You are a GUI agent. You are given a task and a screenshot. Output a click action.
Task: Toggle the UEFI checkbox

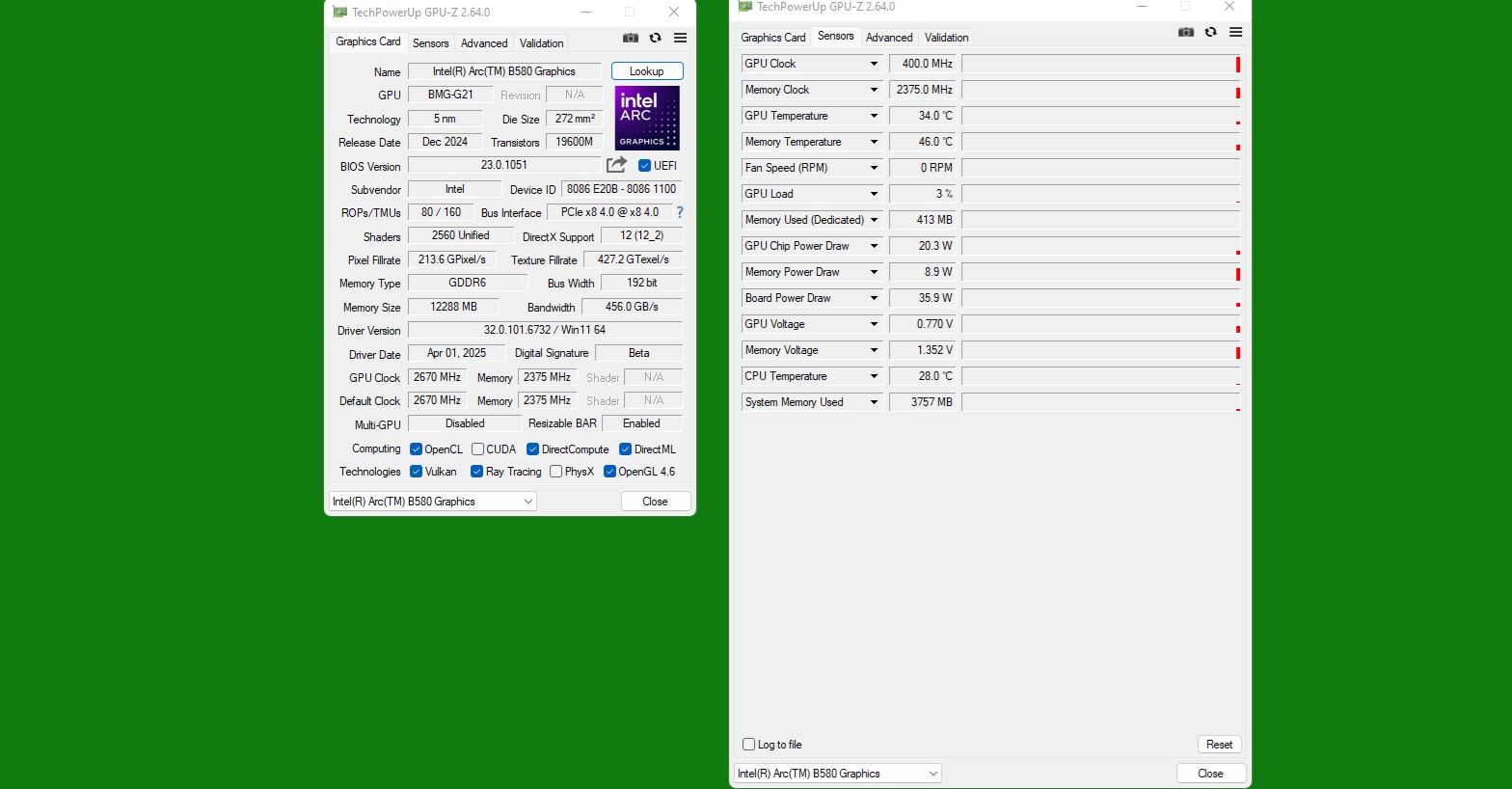pyautogui.click(x=645, y=166)
